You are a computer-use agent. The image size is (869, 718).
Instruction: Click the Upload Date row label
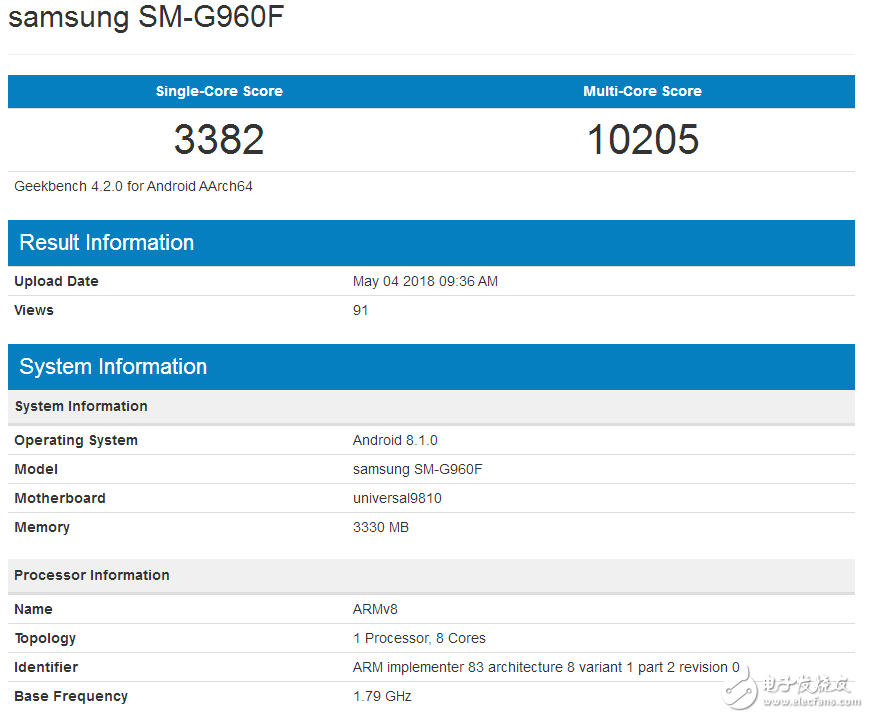pyautogui.click(x=56, y=281)
